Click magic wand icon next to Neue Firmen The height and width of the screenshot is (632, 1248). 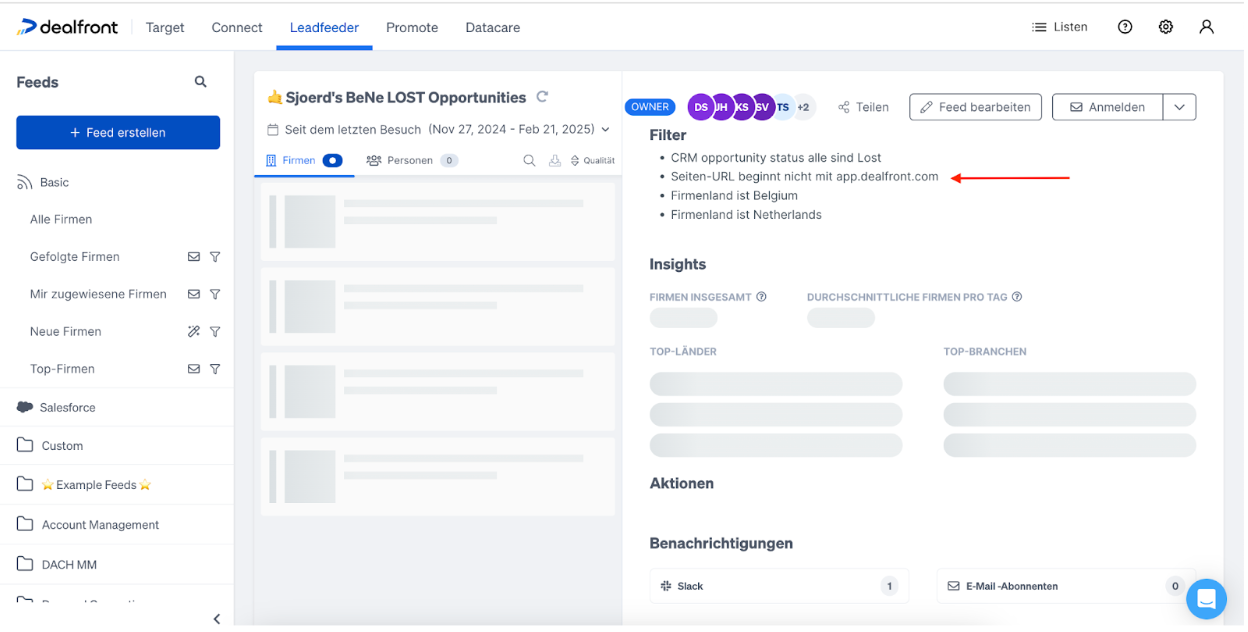tap(194, 331)
